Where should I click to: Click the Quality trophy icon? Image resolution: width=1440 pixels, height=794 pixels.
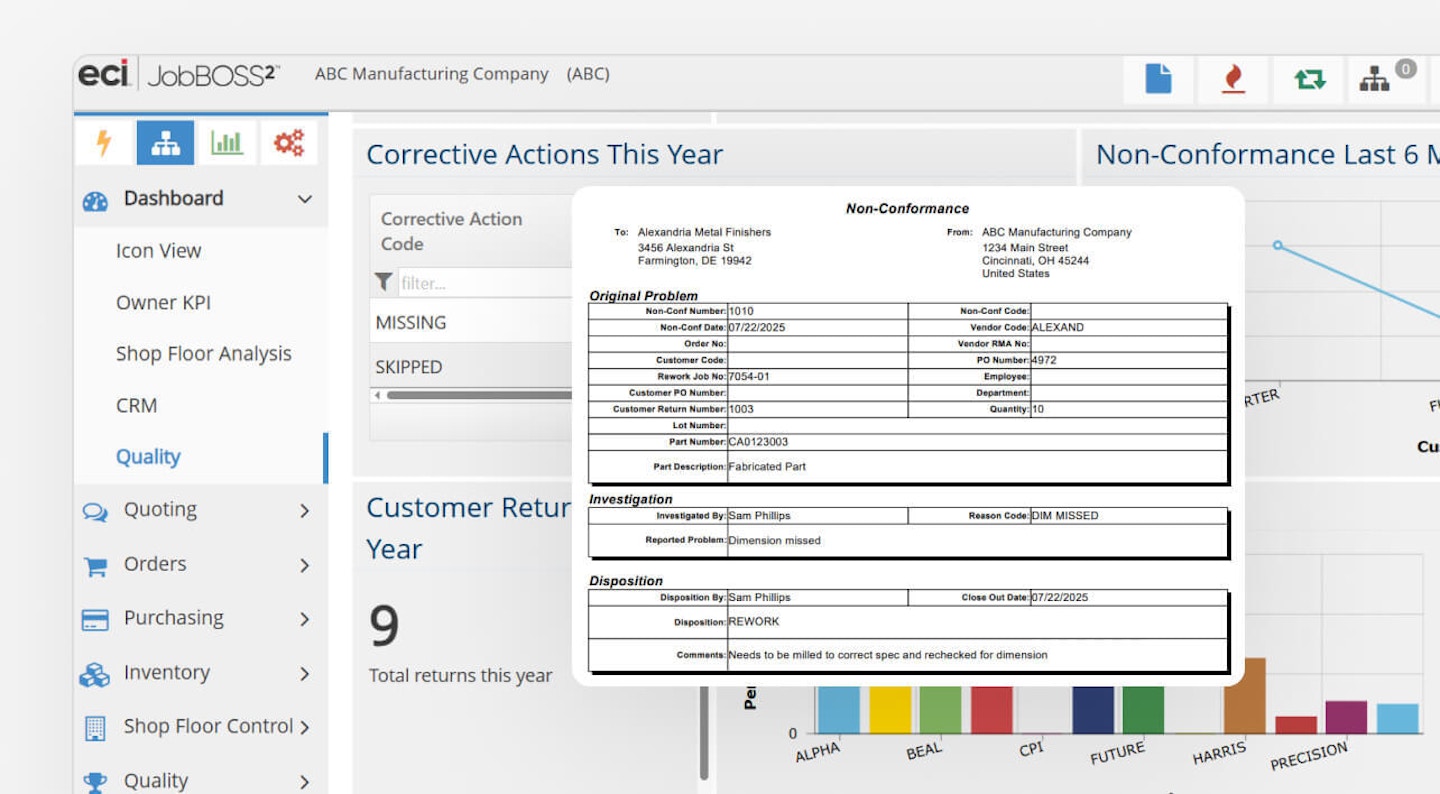click(x=96, y=782)
